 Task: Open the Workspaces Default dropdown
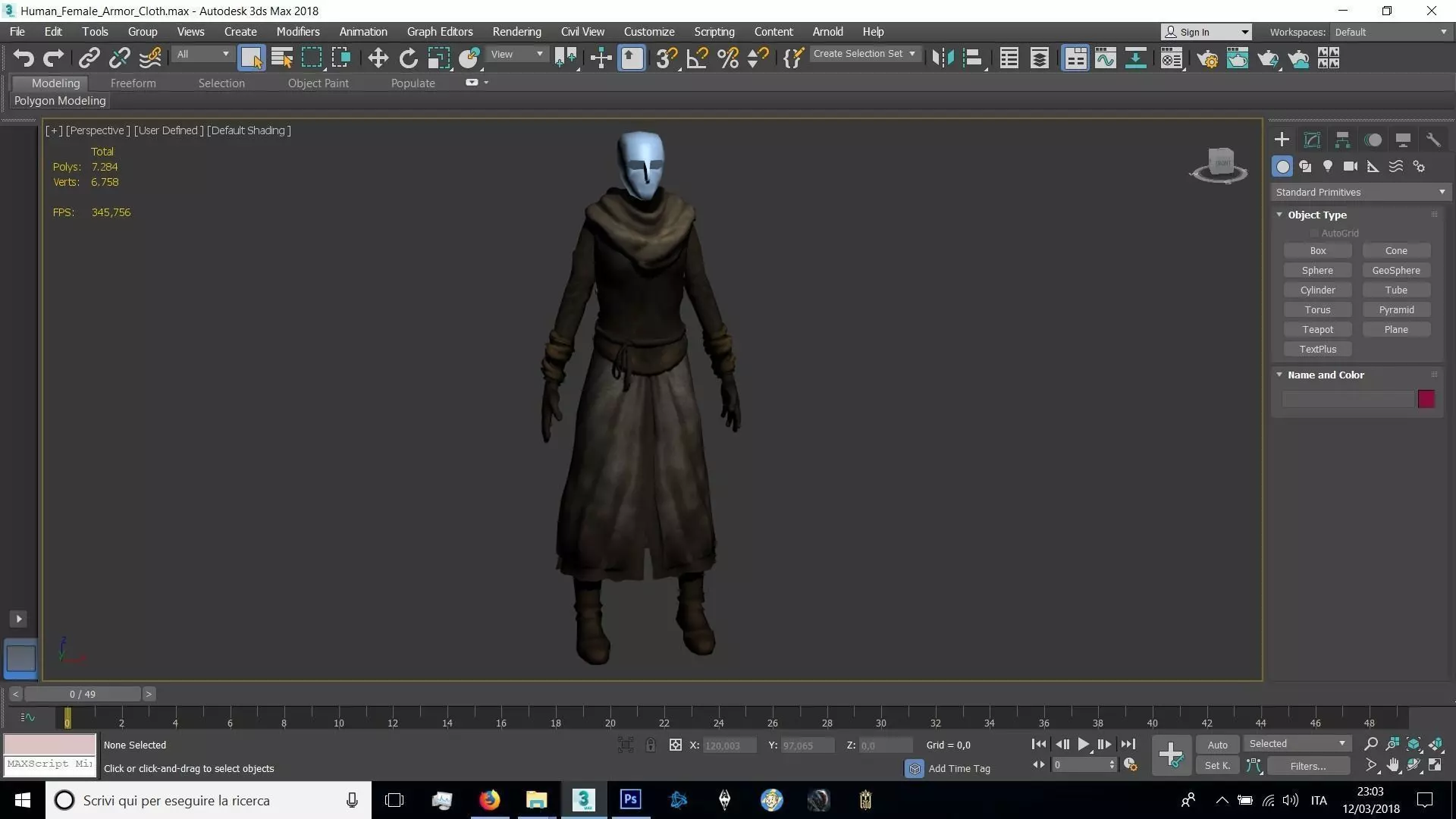1391,32
